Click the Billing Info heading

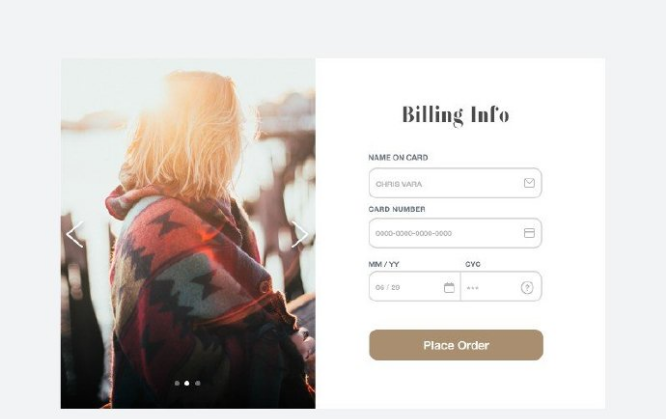pos(455,115)
